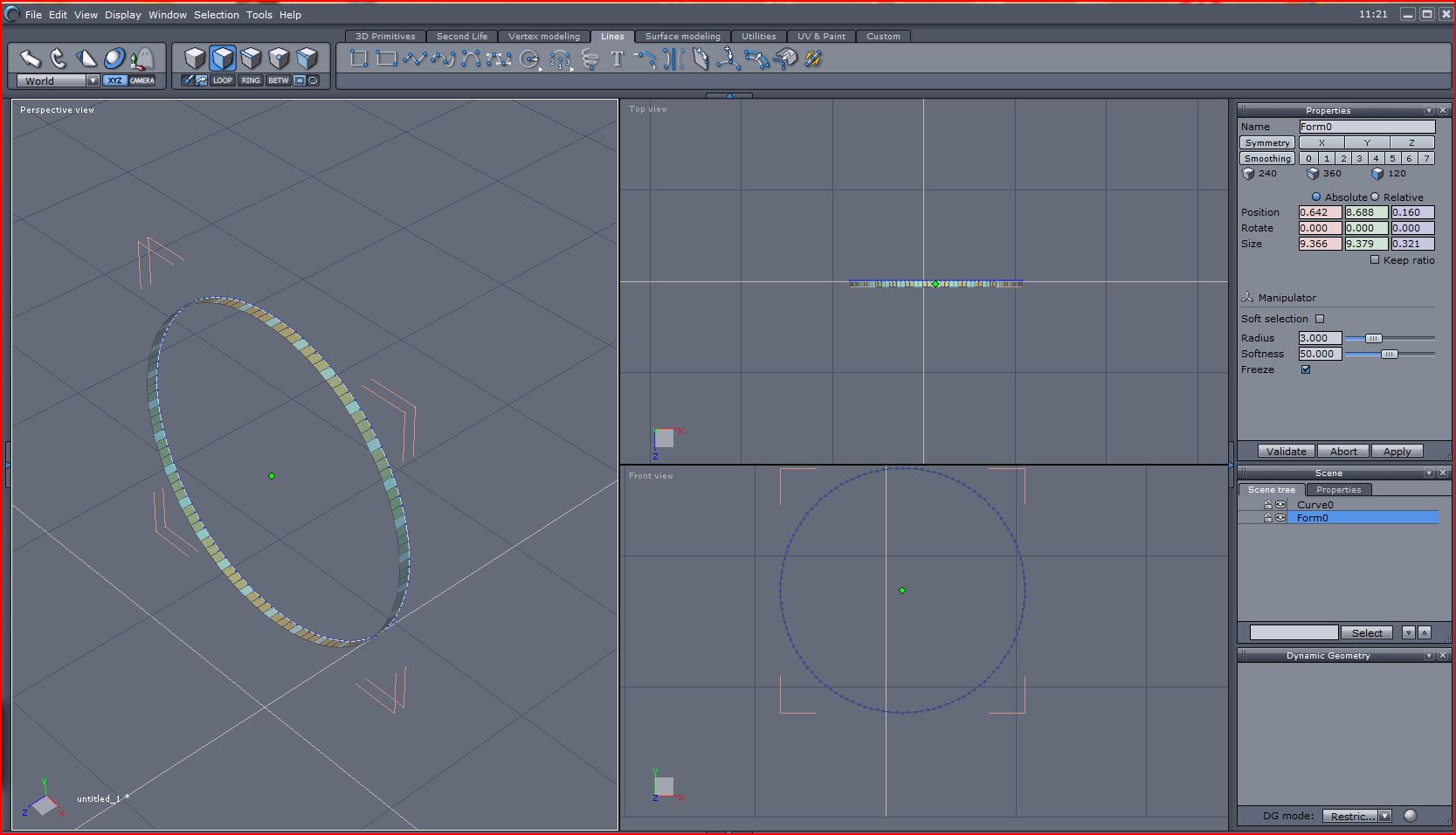Screen dimensions: 1456x835
Task: Activate the Rotate manipulator tool
Action: pos(59,59)
